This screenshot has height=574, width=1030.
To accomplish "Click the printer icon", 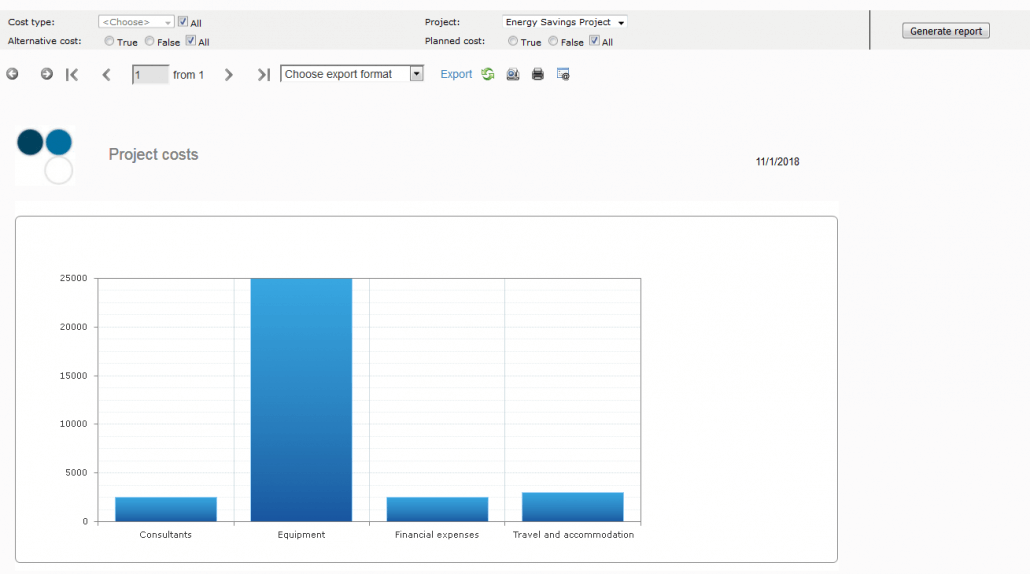I will [538, 74].
